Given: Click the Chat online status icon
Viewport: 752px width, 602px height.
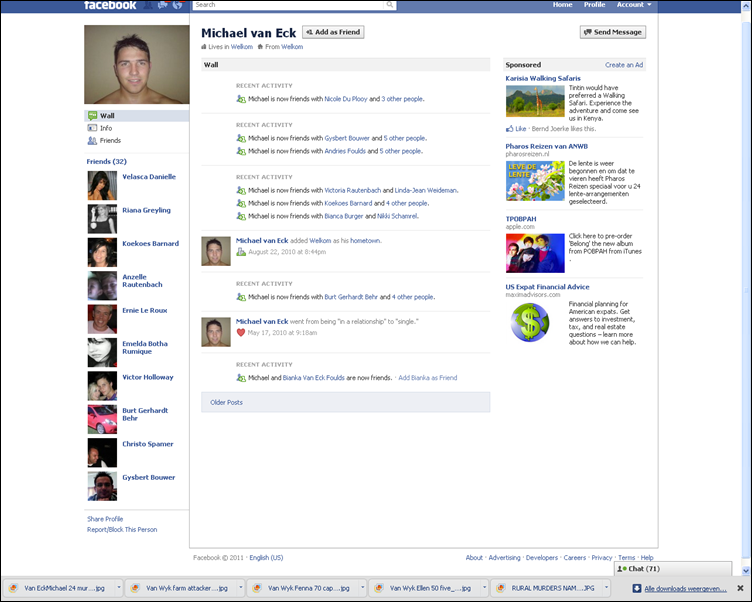Looking at the screenshot, I should click(x=622, y=569).
